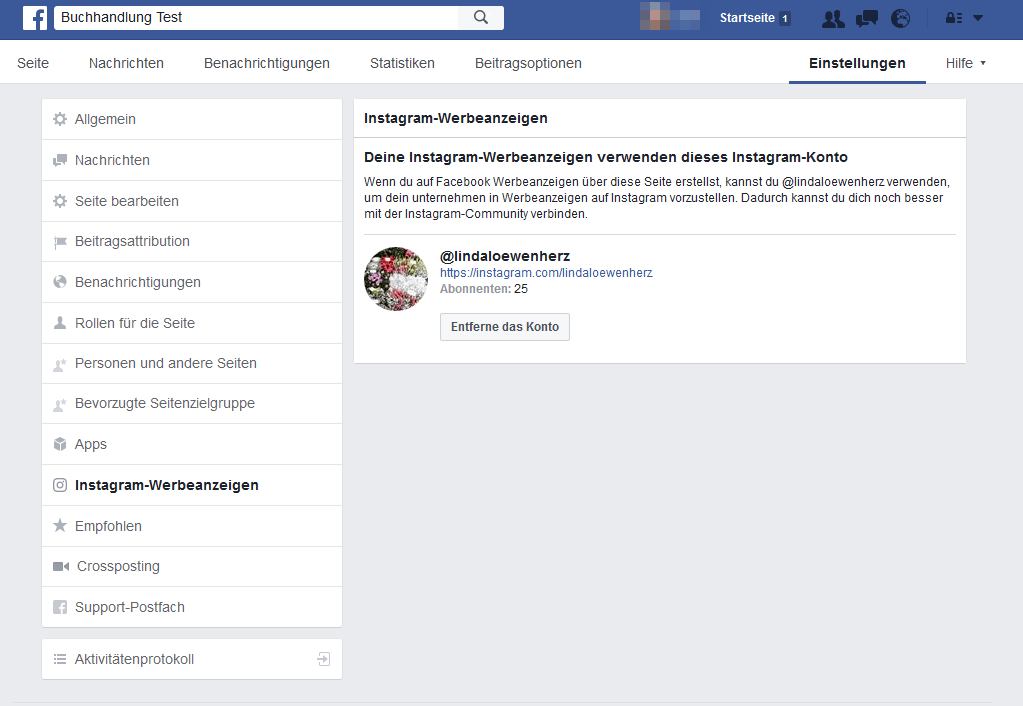Screen dimensions: 1023x706
Task: Expand the account dropdown arrow in header
Action: [978, 18]
